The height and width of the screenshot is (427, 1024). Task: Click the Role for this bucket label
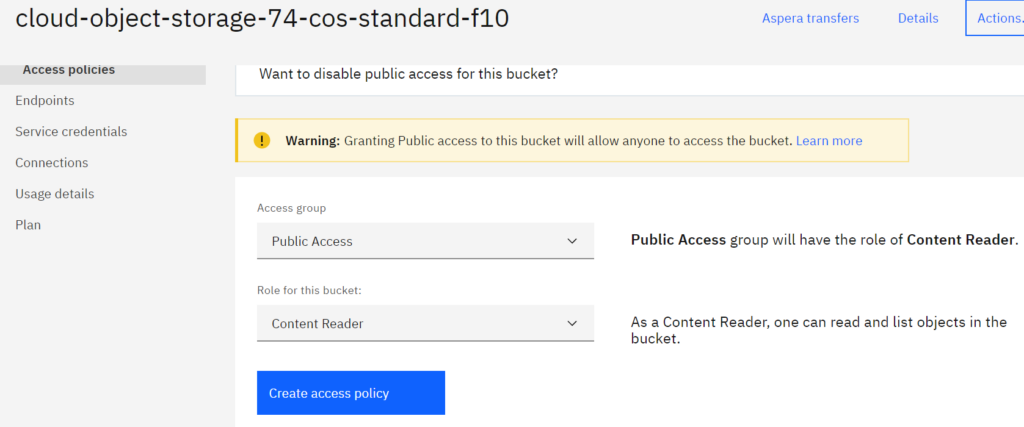click(x=309, y=291)
